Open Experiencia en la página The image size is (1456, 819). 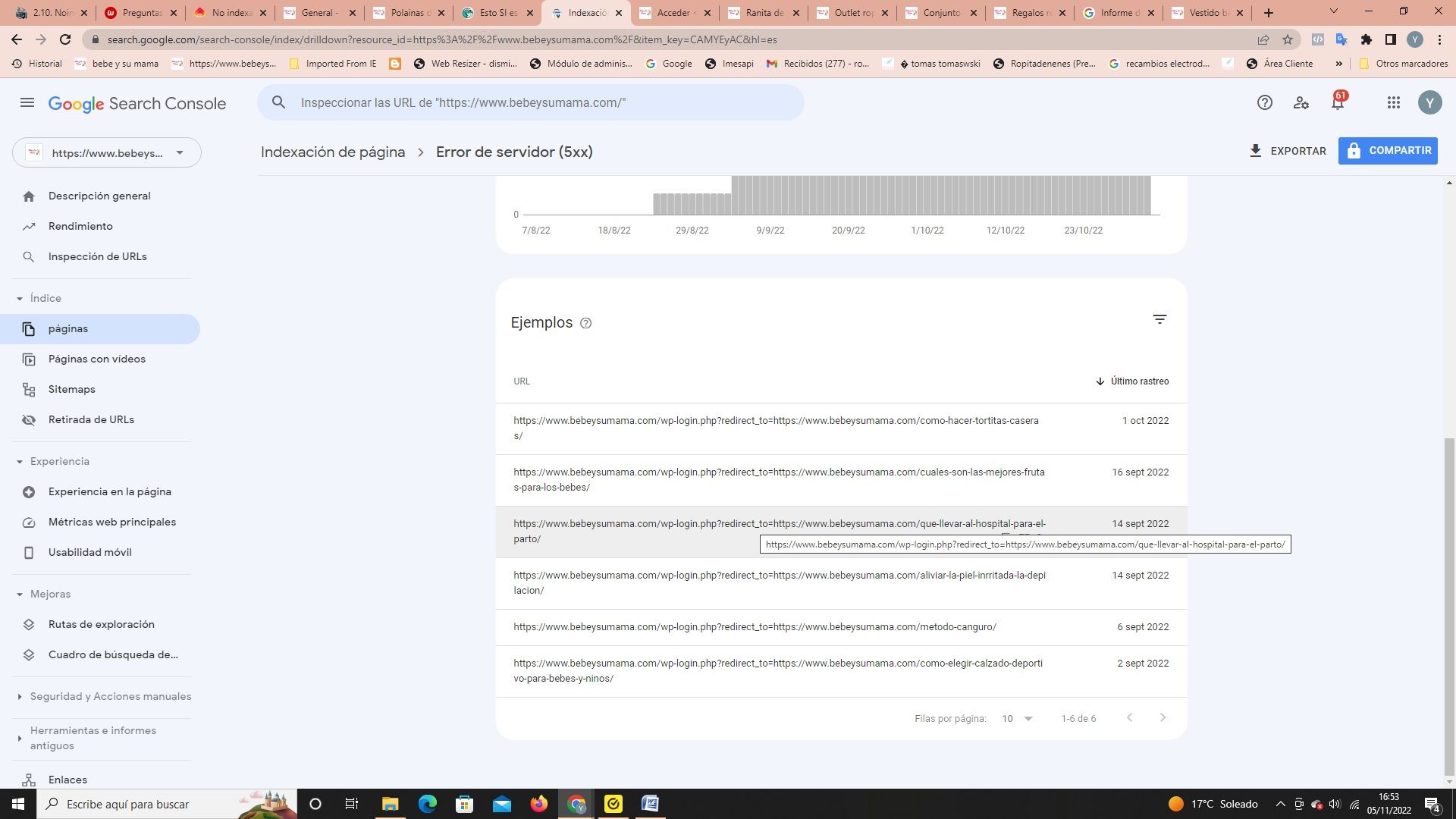point(100,491)
